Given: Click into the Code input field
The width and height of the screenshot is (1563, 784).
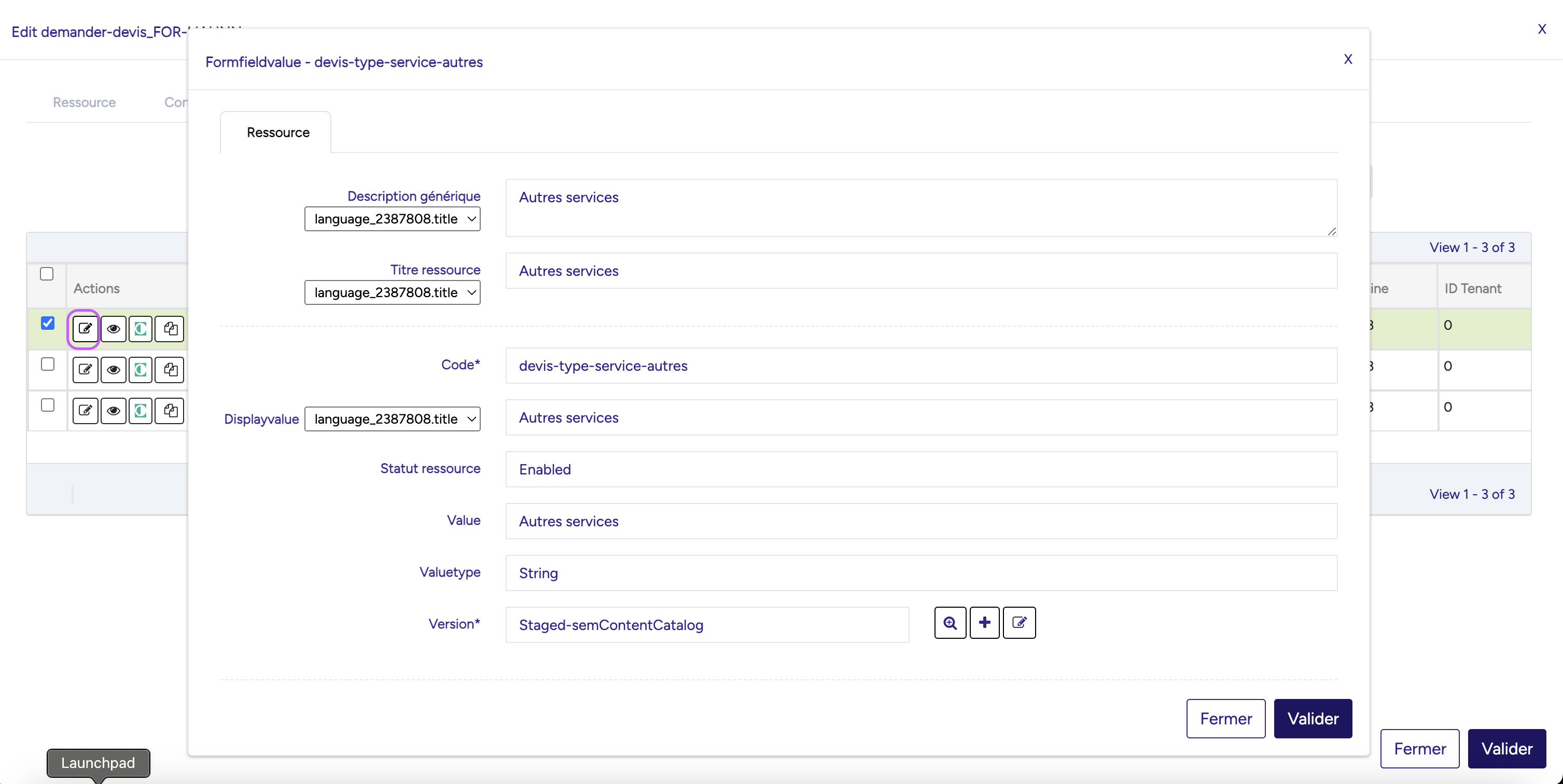Looking at the screenshot, I should click(x=920, y=366).
